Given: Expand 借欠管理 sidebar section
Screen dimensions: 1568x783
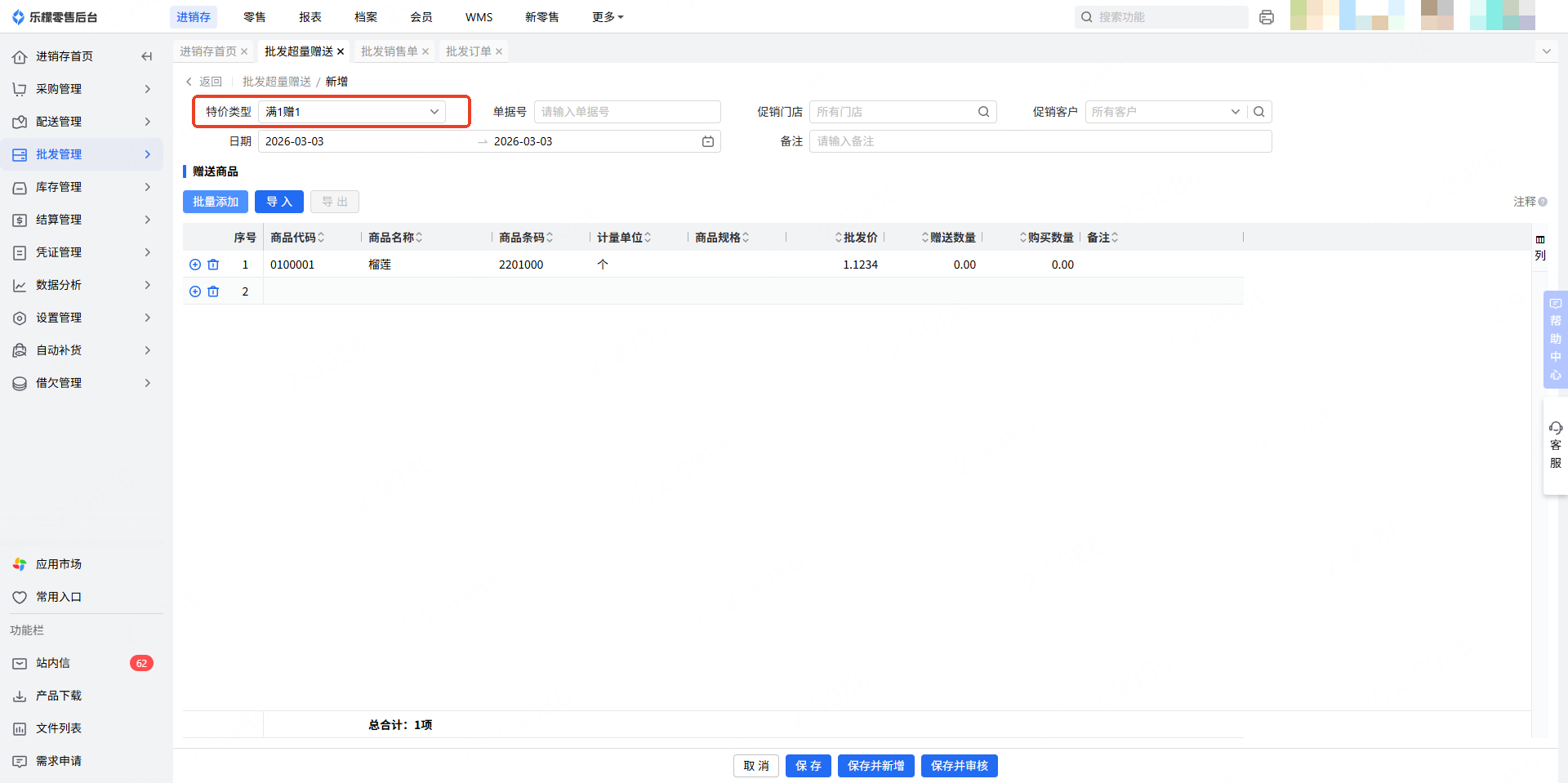Looking at the screenshot, I should point(82,383).
